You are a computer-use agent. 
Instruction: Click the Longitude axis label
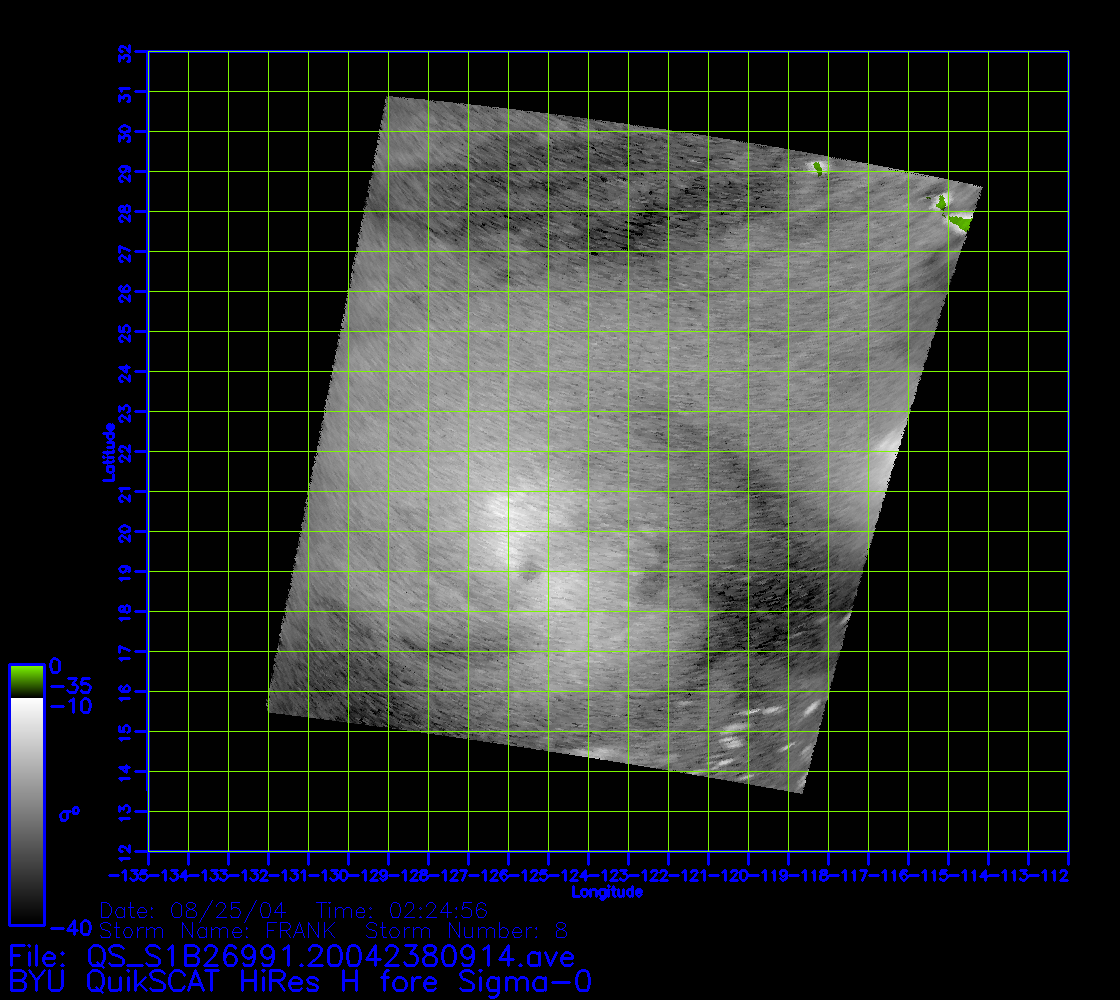(606, 892)
